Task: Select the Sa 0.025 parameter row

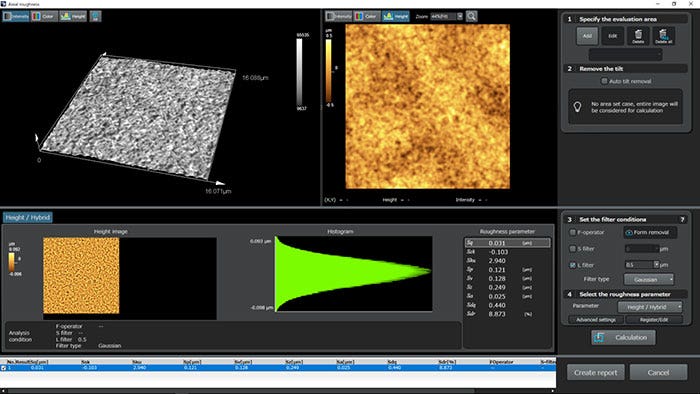Action: tap(507, 296)
